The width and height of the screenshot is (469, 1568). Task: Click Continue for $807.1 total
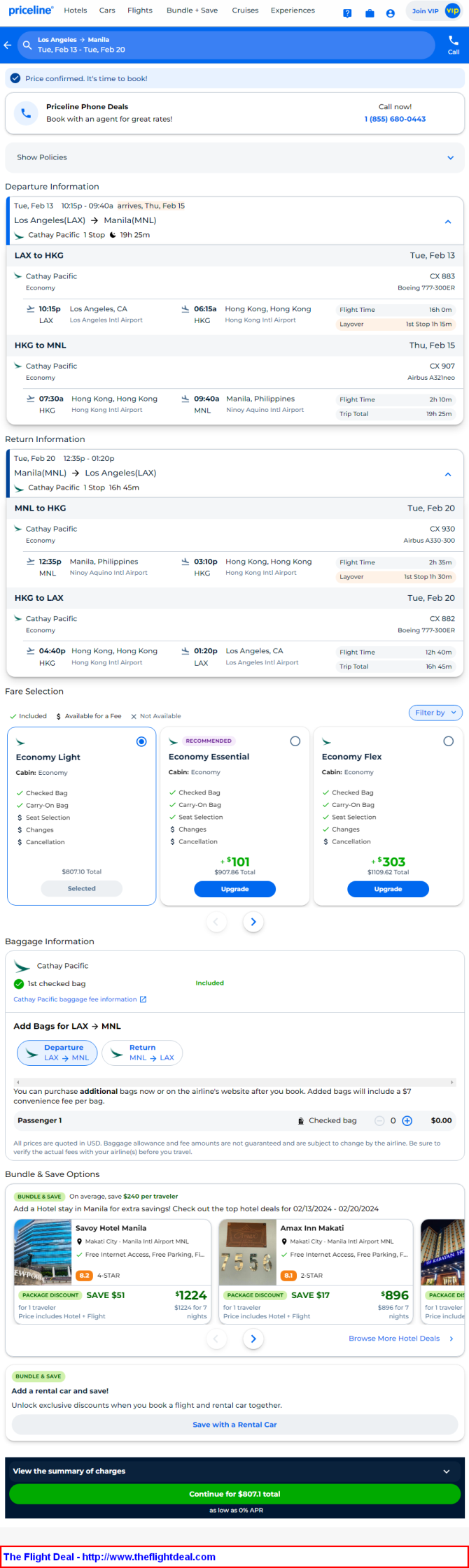tap(234, 1494)
